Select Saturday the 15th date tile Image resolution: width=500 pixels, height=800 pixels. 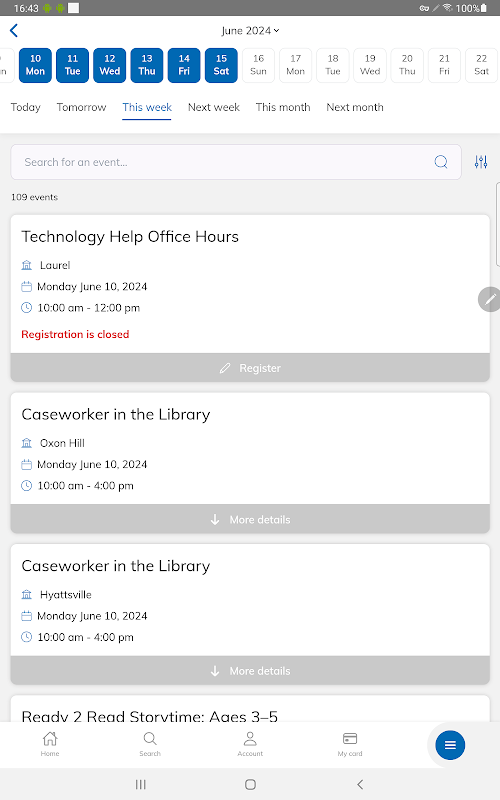[221, 65]
